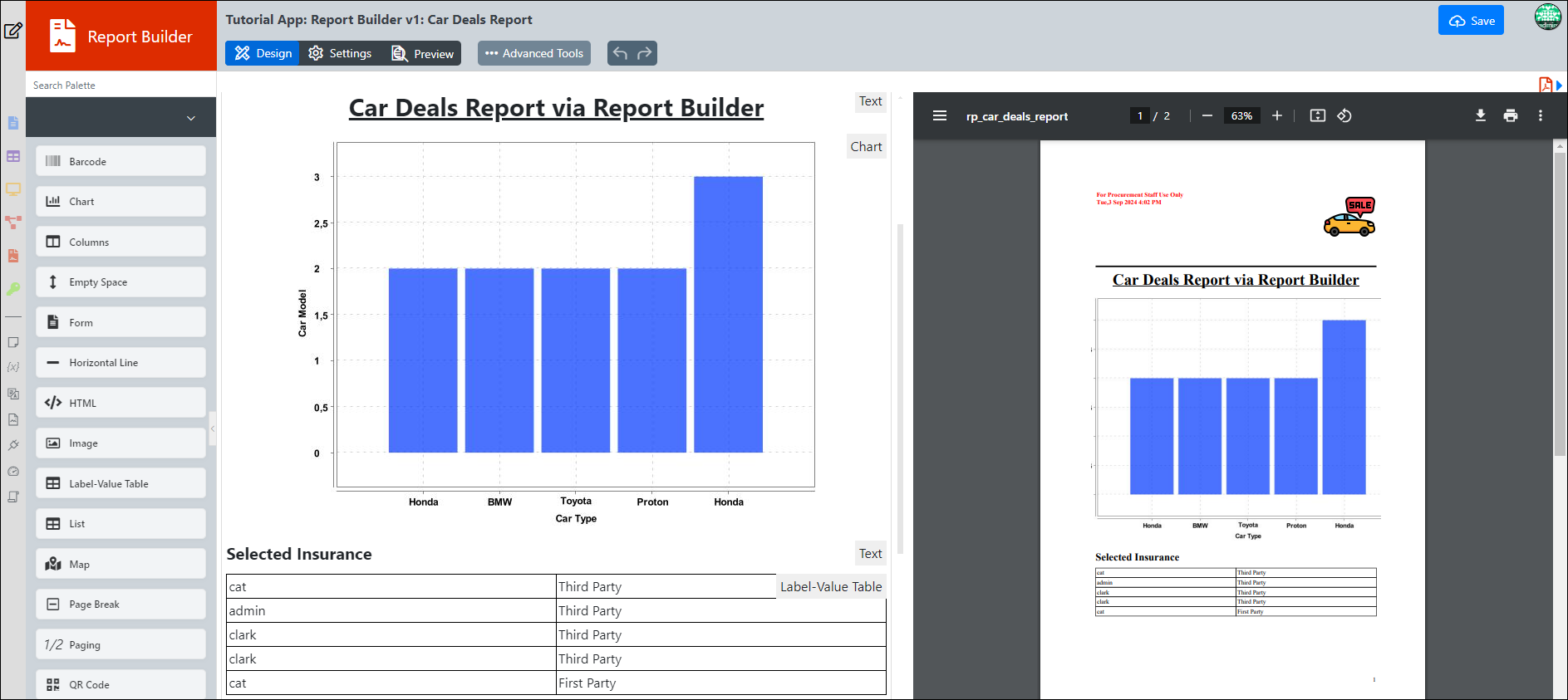
Task: Select the Image palette element
Action: point(120,443)
